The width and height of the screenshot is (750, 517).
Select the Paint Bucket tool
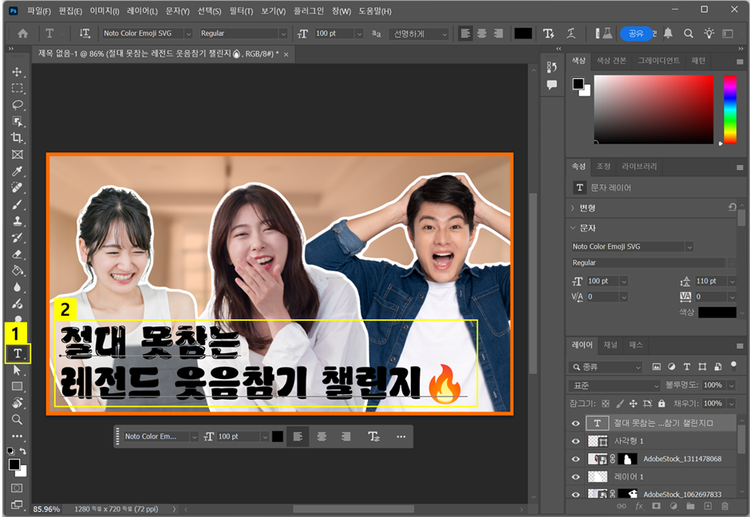point(17,271)
